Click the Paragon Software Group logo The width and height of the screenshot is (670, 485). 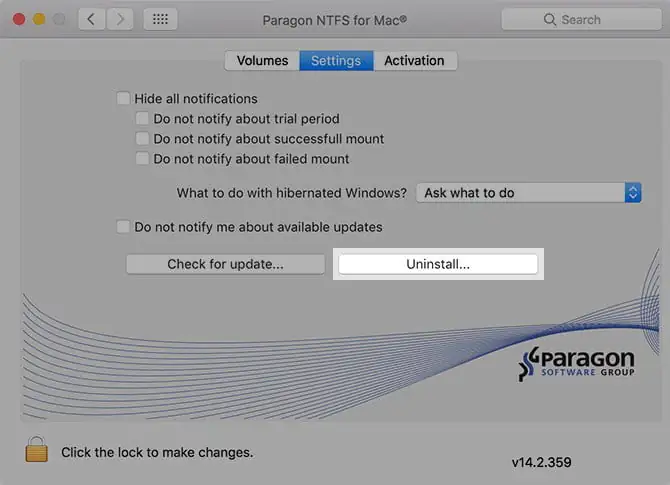576,364
